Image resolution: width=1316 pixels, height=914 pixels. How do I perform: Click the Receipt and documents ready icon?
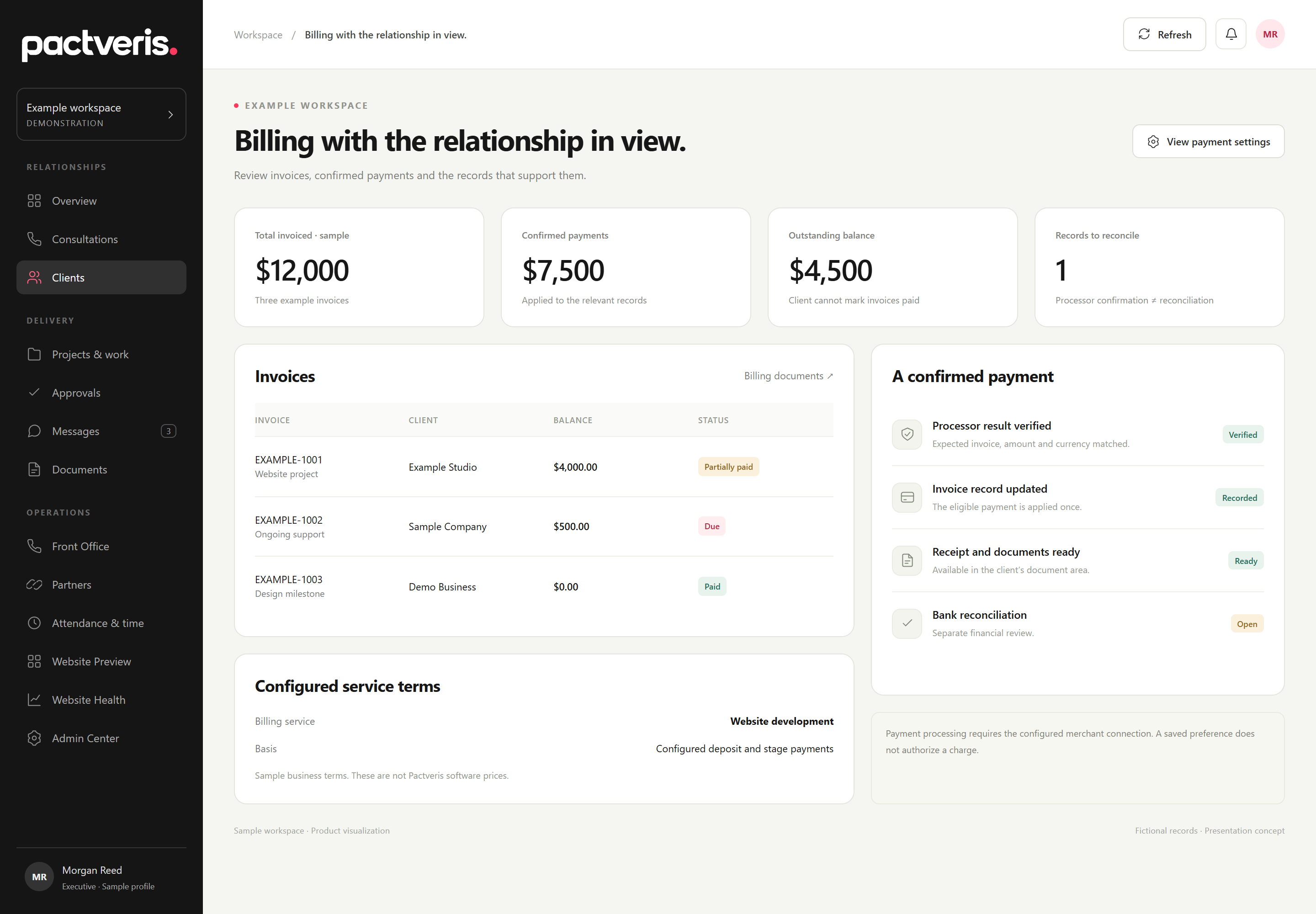click(x=907, y=561)
